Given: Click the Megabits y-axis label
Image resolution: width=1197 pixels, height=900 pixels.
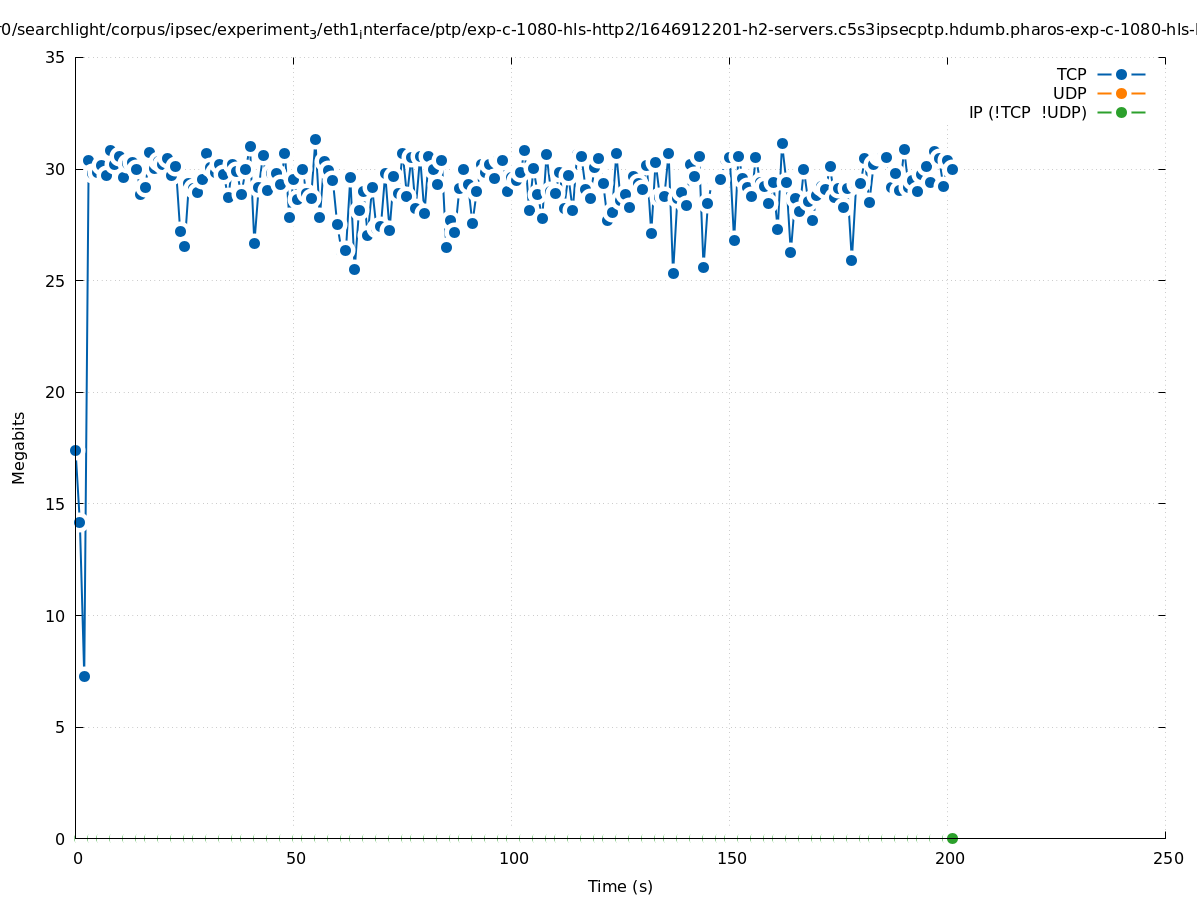Looking at the screenshot, I should point(19,447).
